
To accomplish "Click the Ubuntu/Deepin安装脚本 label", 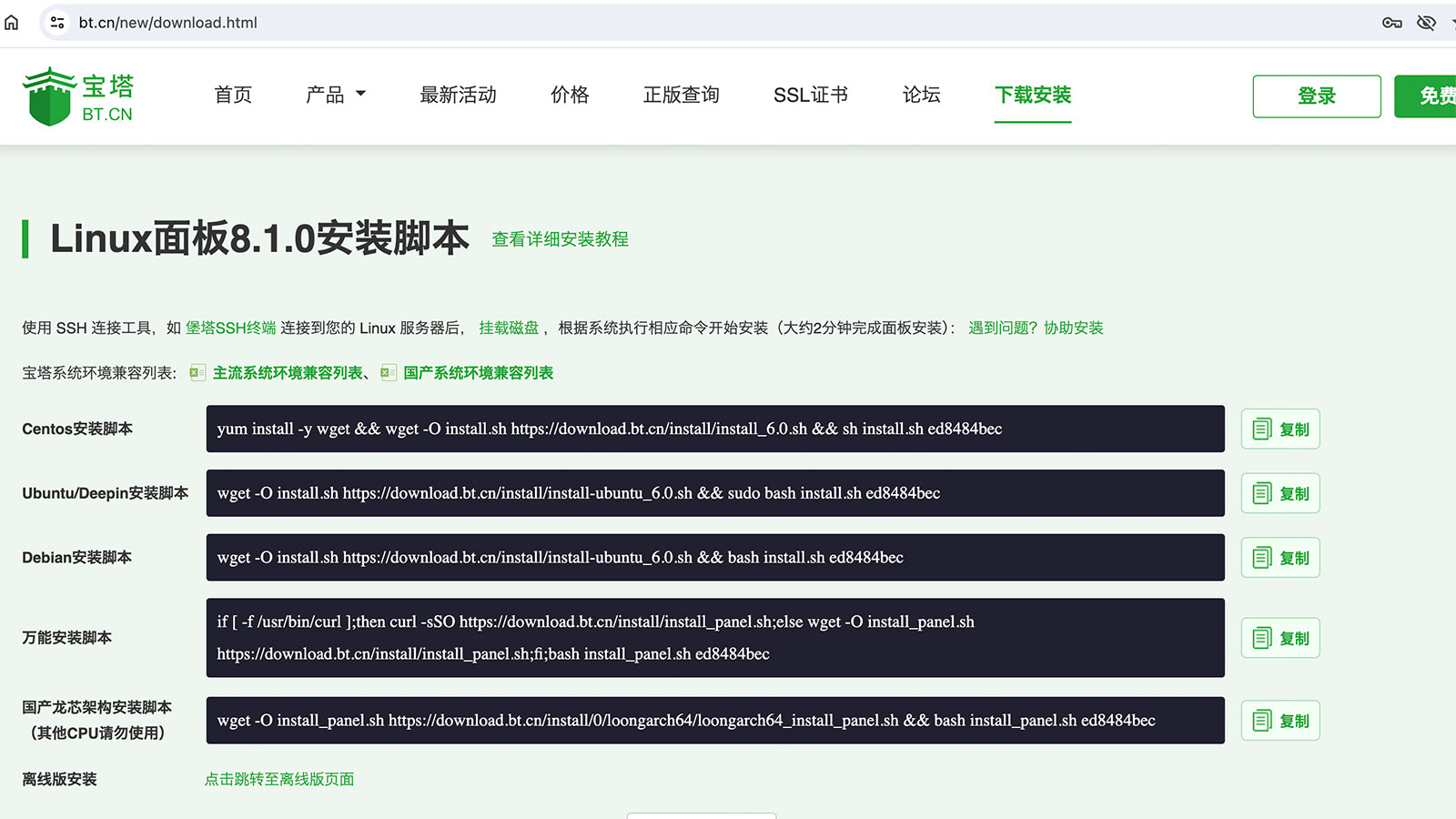I will coord(106,493).
